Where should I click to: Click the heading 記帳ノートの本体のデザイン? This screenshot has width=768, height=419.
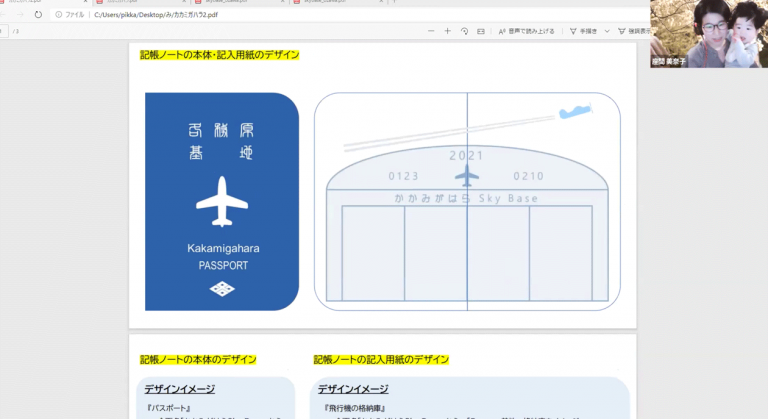(x=198, y=360)
